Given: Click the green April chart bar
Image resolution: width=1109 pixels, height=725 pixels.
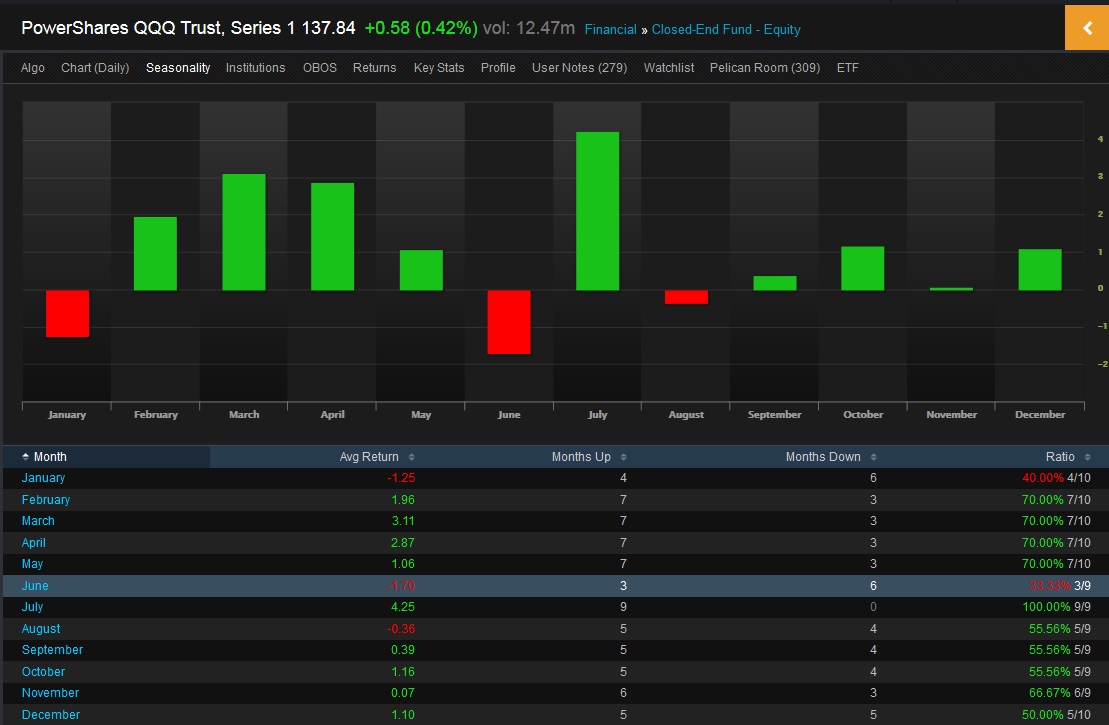Looking at the screenshot, I should coord(332,236).
